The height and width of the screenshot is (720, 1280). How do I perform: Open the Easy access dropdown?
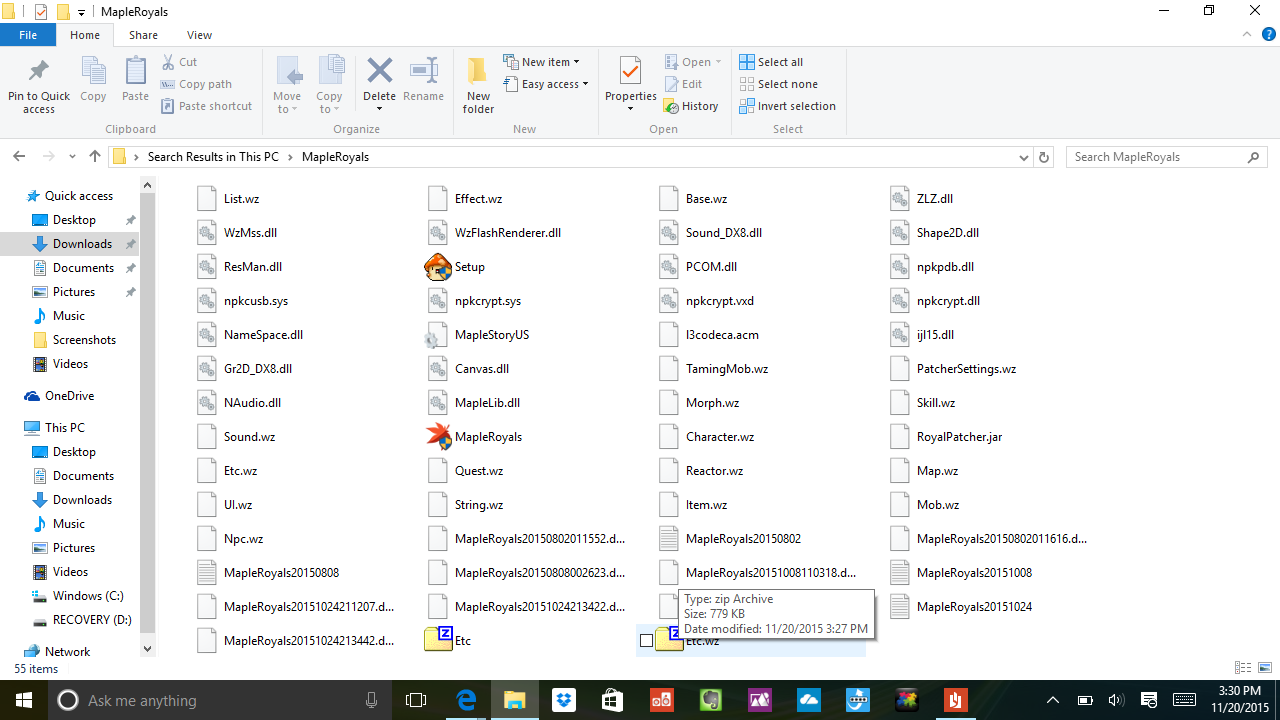click(x=554, y=84)
